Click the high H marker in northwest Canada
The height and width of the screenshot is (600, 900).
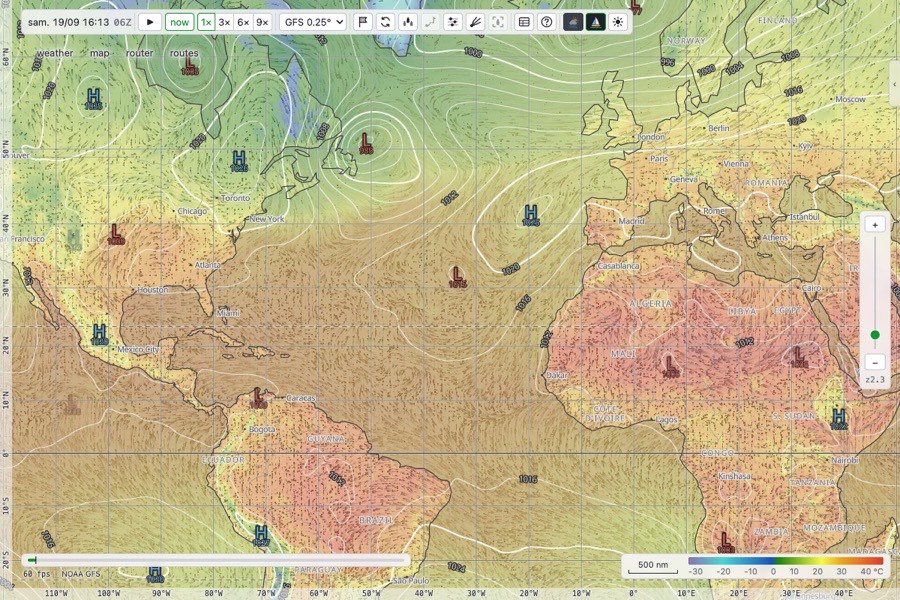click(x=94, y=99)
